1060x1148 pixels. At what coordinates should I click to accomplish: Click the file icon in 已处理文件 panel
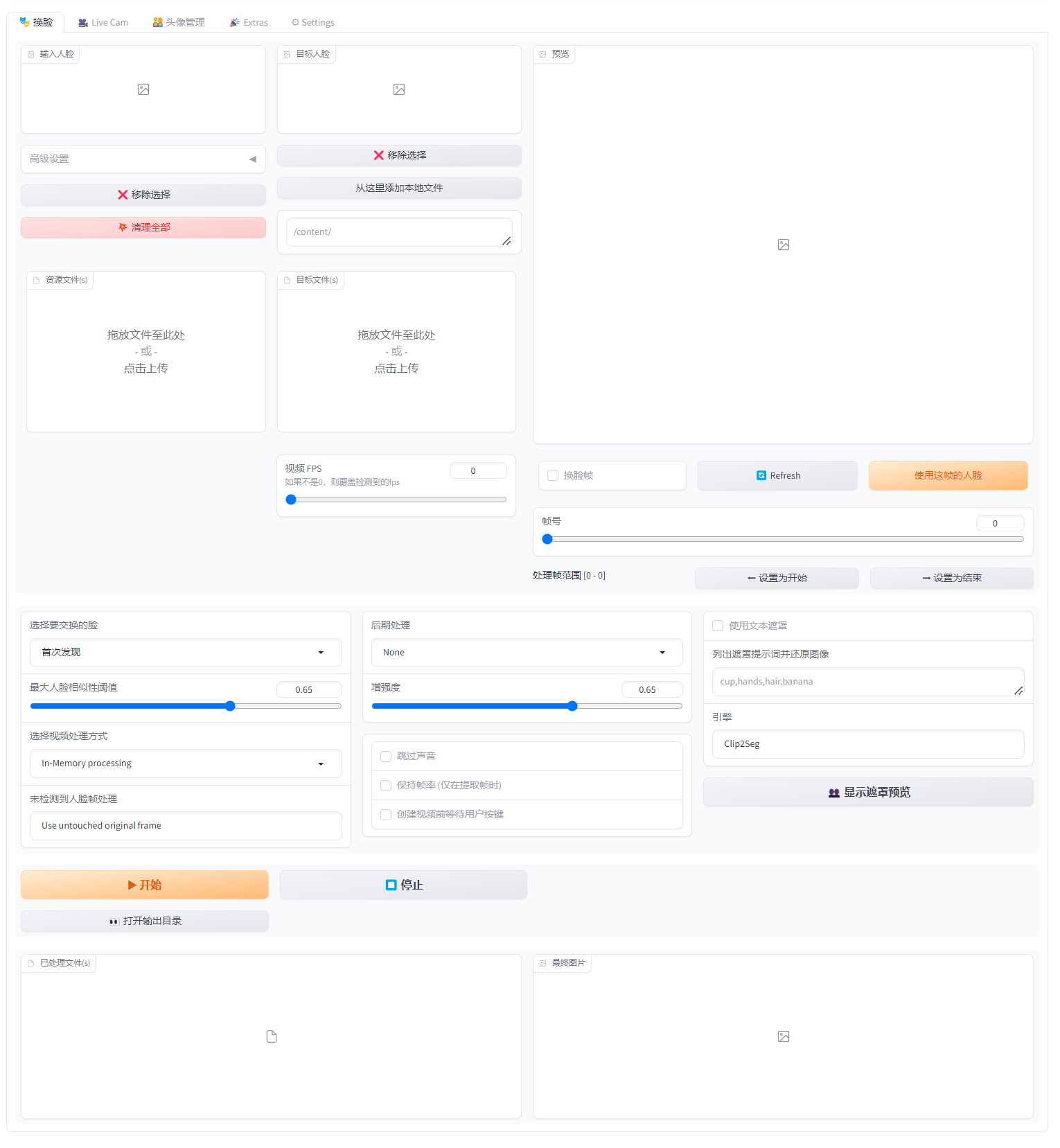(x=272, y=1036)
